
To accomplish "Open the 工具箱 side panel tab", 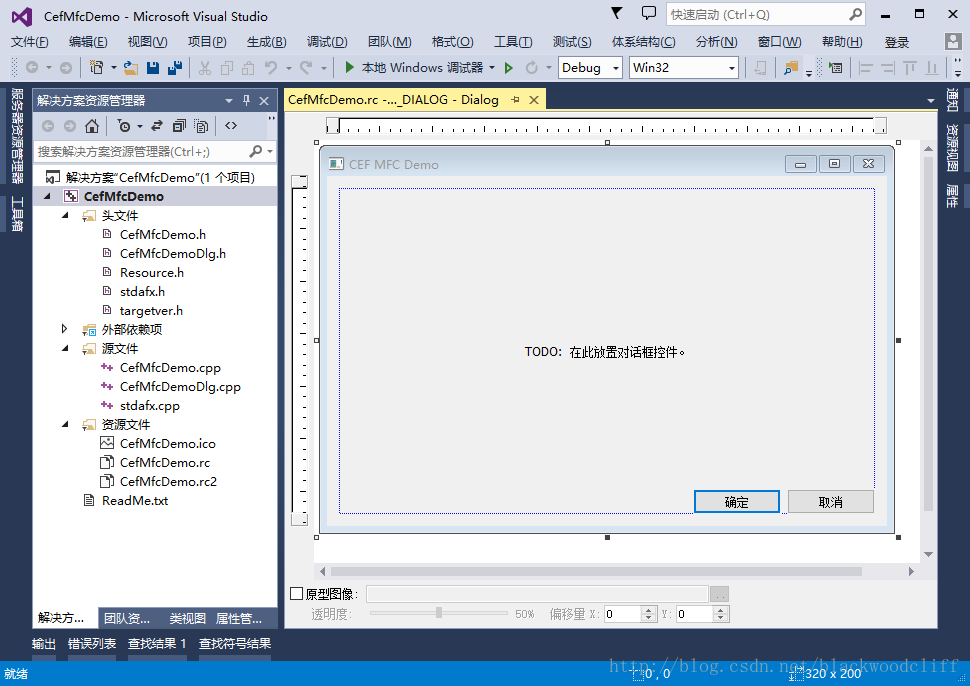I will click(17, 213).
